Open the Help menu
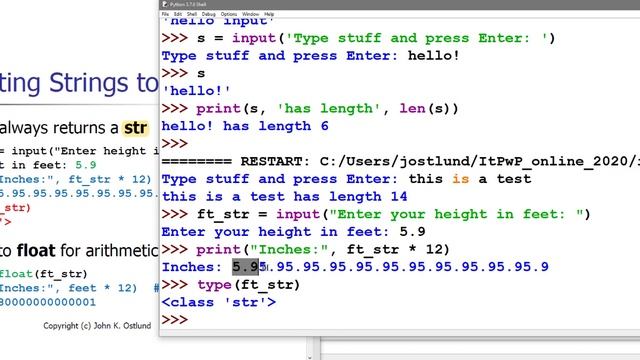Screen dimensions: 640x360 pyautogui.click(x=269, y=14)
